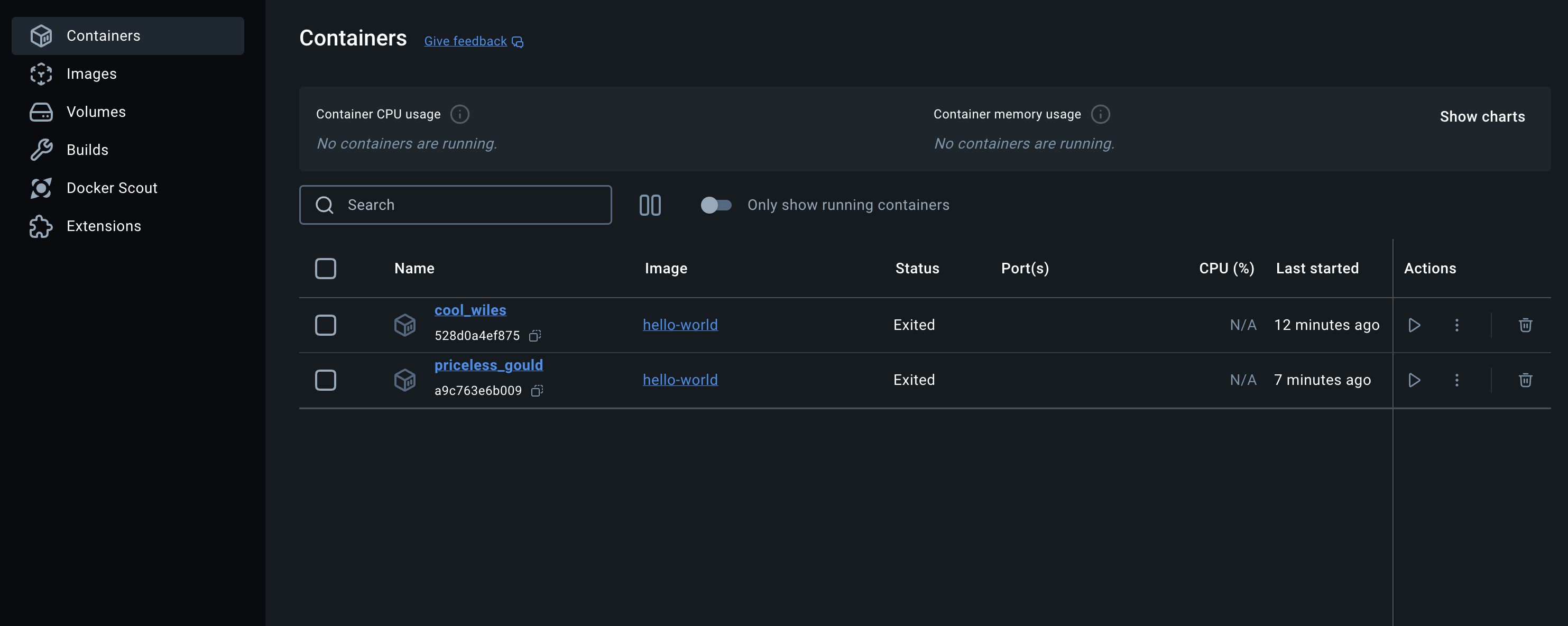Start the priceless_gould container

(1414, 380)
